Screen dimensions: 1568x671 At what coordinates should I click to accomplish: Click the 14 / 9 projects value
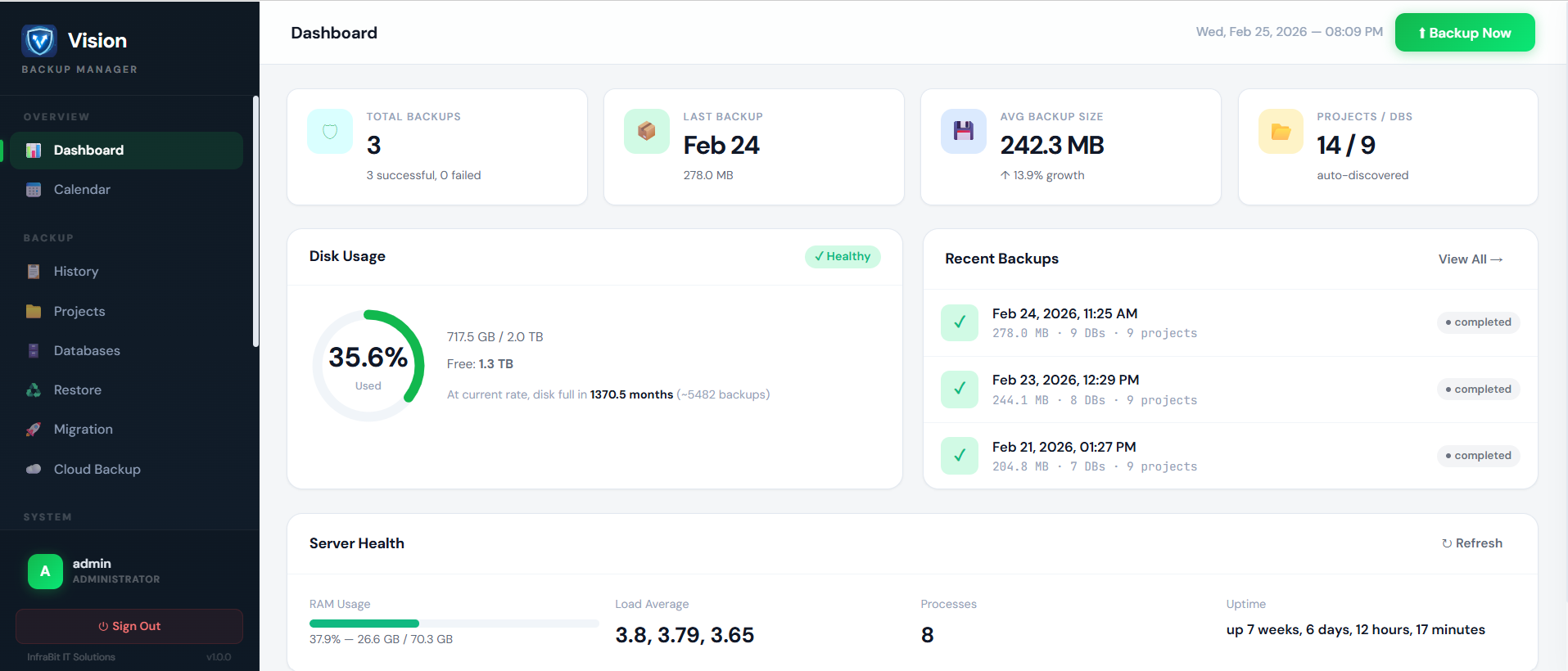pyautogui.click(x=1346, y=146)
